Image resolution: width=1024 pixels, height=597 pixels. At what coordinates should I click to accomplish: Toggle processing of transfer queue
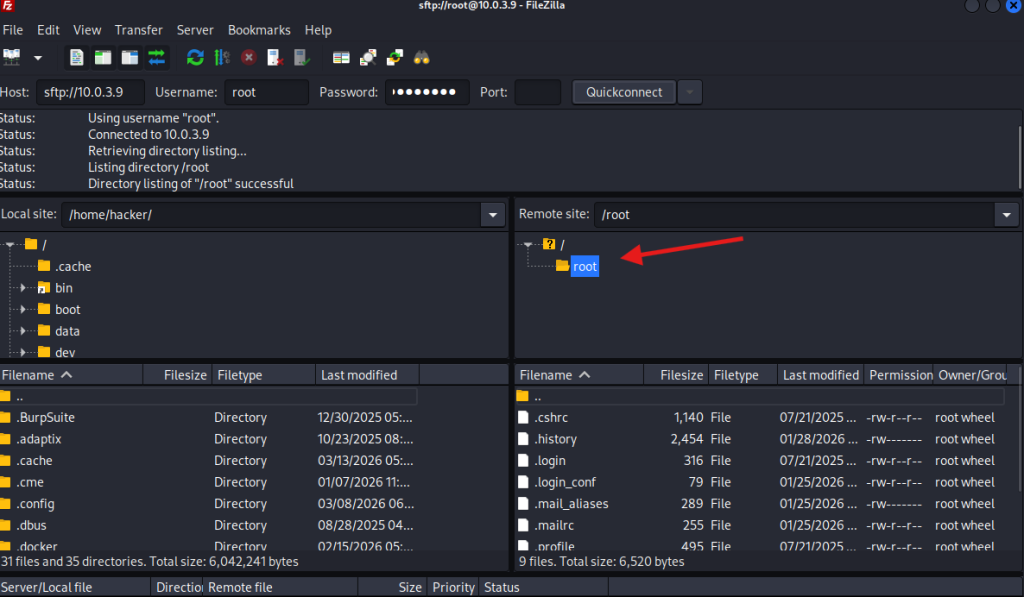pos(222,57)
